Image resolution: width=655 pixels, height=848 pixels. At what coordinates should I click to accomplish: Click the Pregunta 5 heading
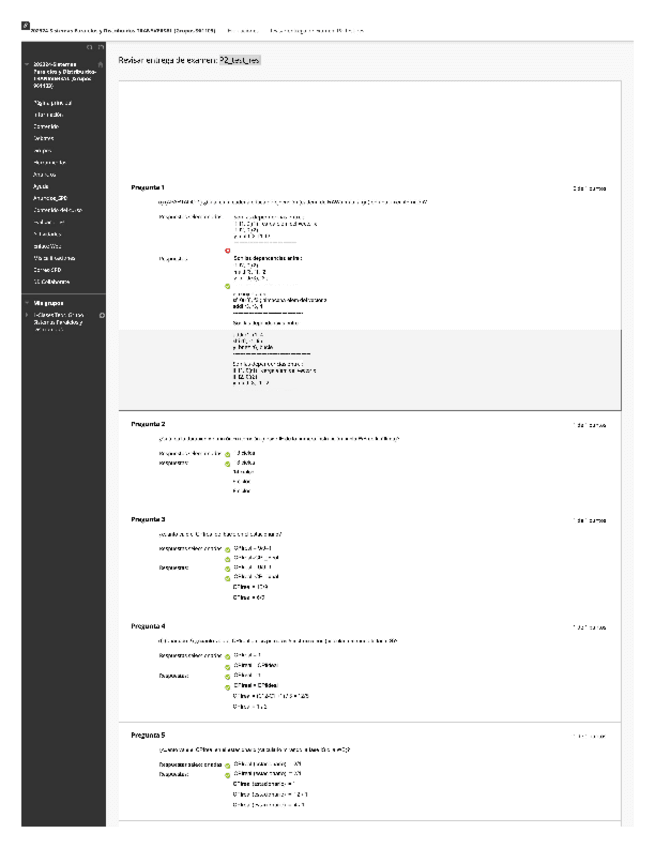[148, 735]
